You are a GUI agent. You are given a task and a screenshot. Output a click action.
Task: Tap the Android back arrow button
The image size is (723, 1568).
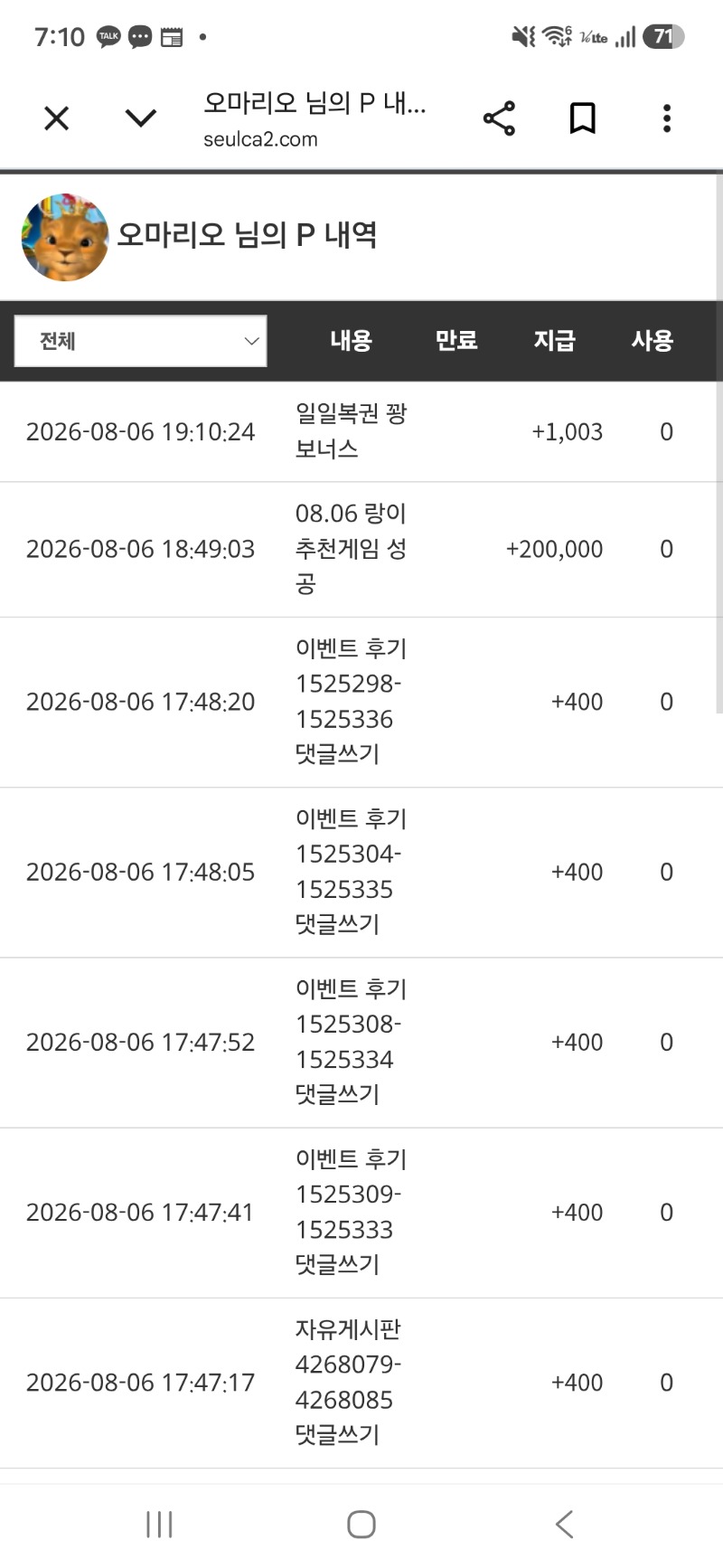click(564, 1525)
